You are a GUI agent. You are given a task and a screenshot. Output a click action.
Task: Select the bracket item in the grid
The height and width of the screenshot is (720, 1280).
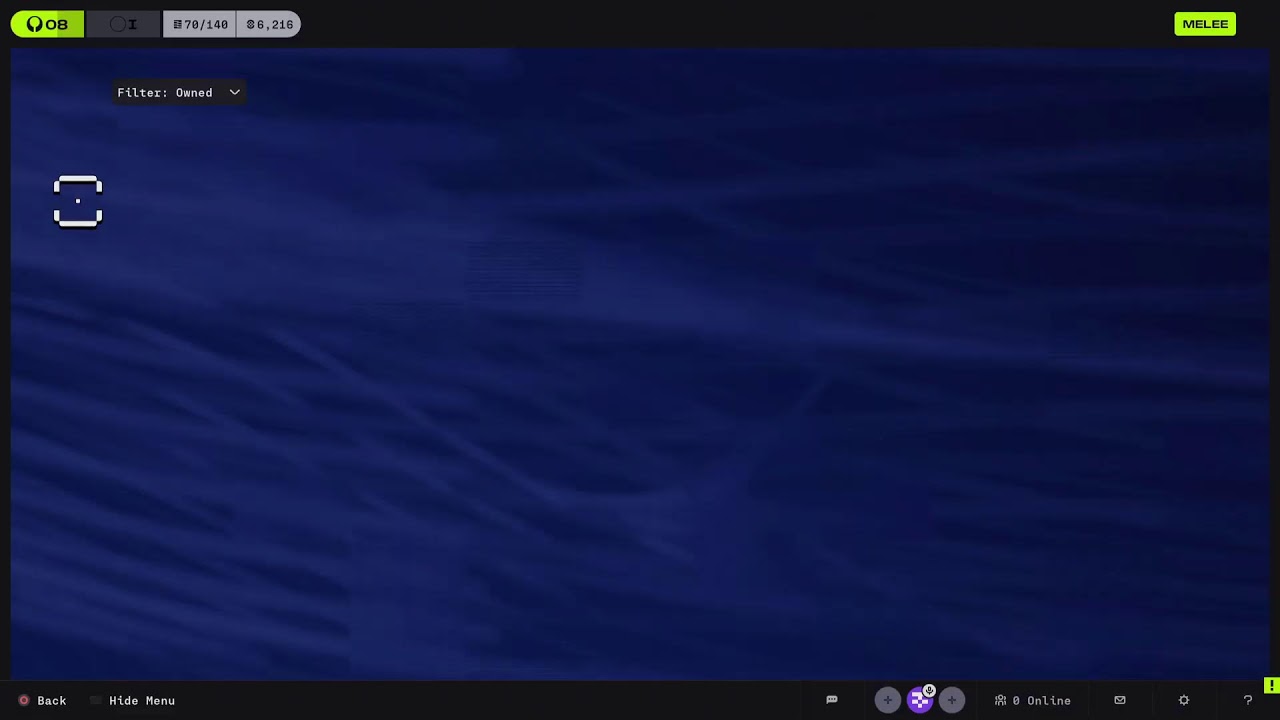[x=78, y=202]
